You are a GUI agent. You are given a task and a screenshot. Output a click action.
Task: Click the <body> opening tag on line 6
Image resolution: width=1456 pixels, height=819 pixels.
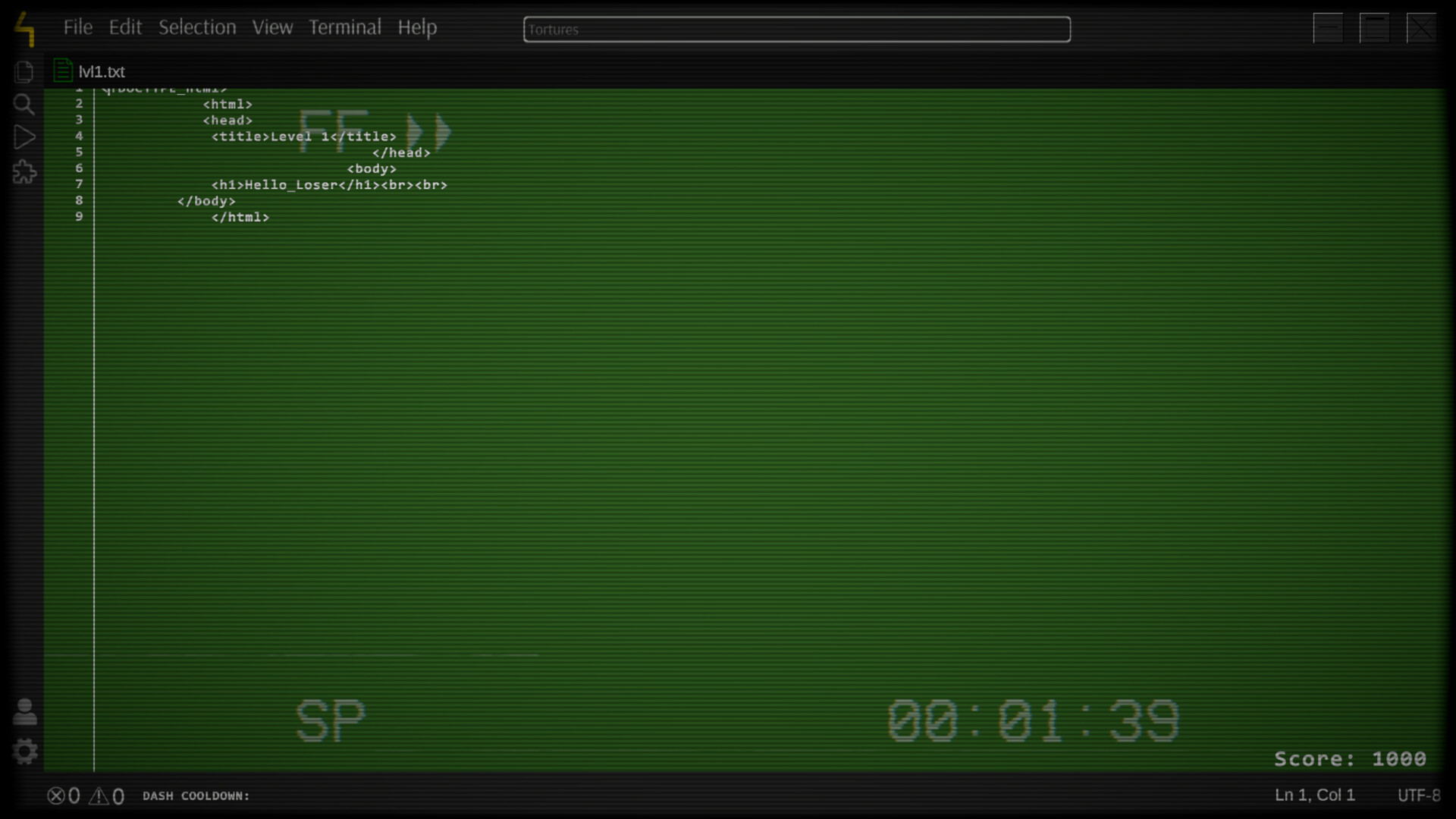point(372,169)
